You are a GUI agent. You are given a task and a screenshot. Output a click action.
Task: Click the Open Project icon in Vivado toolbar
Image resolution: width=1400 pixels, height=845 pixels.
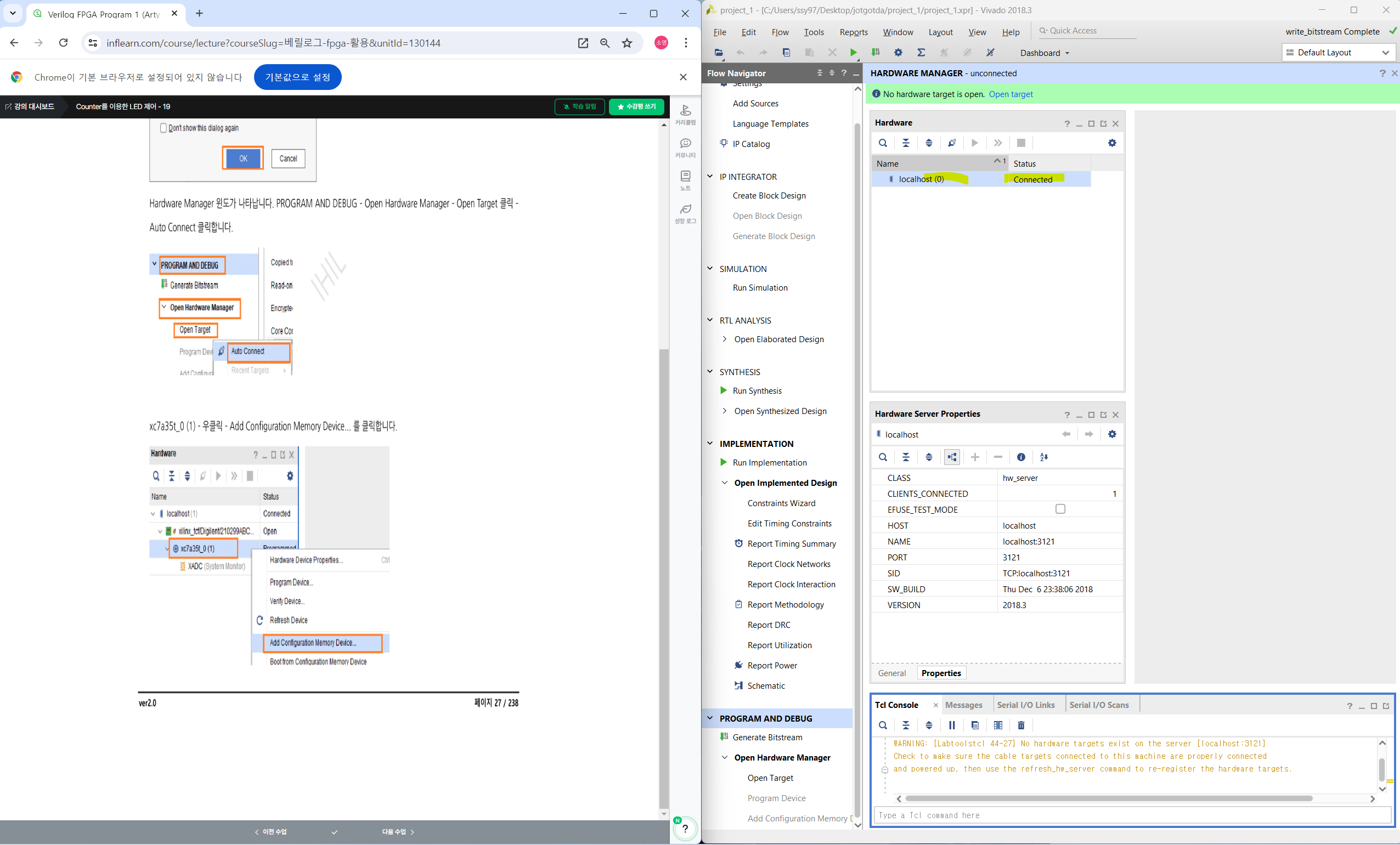click(719, 53)
